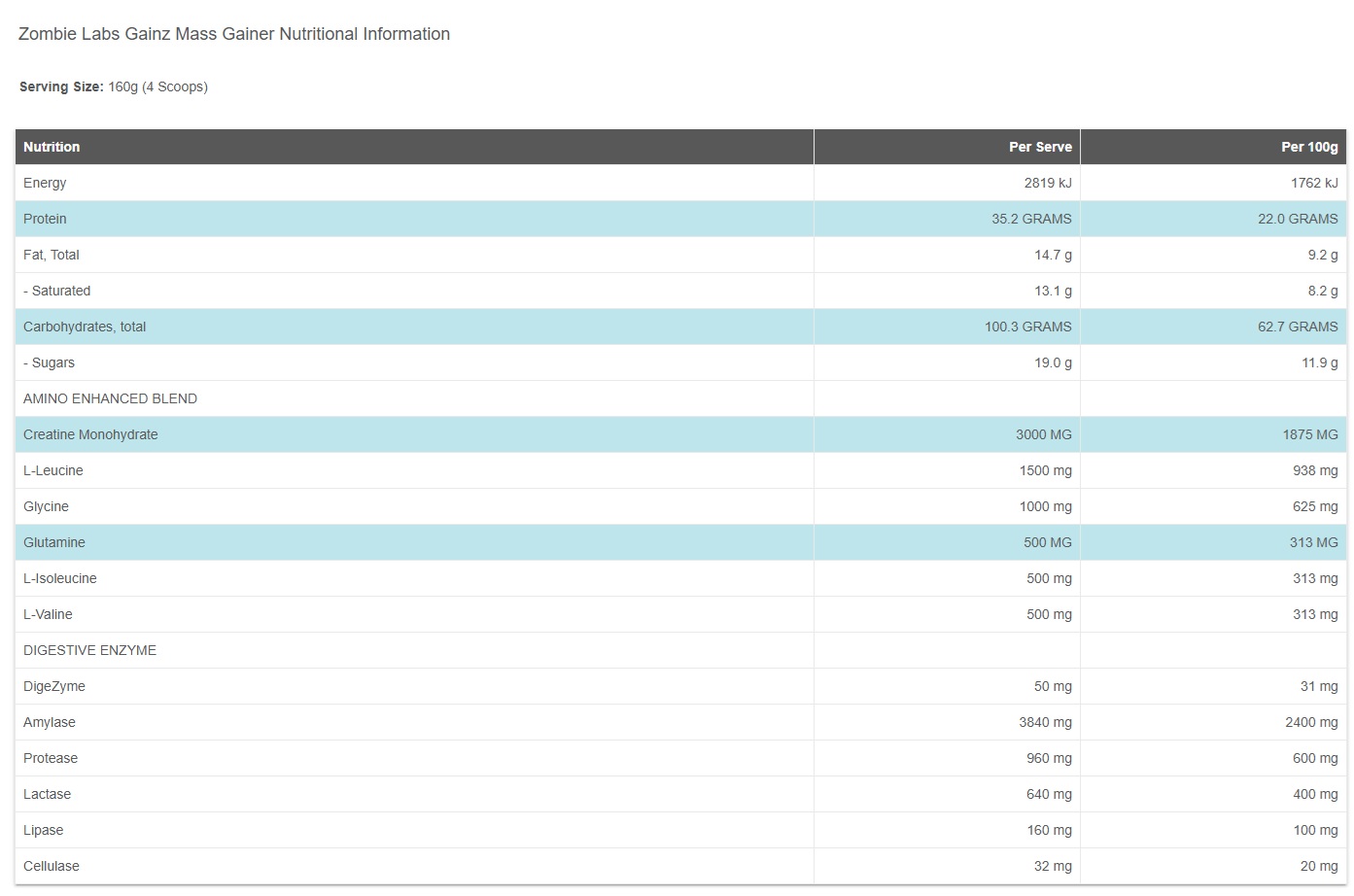Select the '640 mg' lactase value
Screen dimensions: 1354x896
tap(1050, 794)
